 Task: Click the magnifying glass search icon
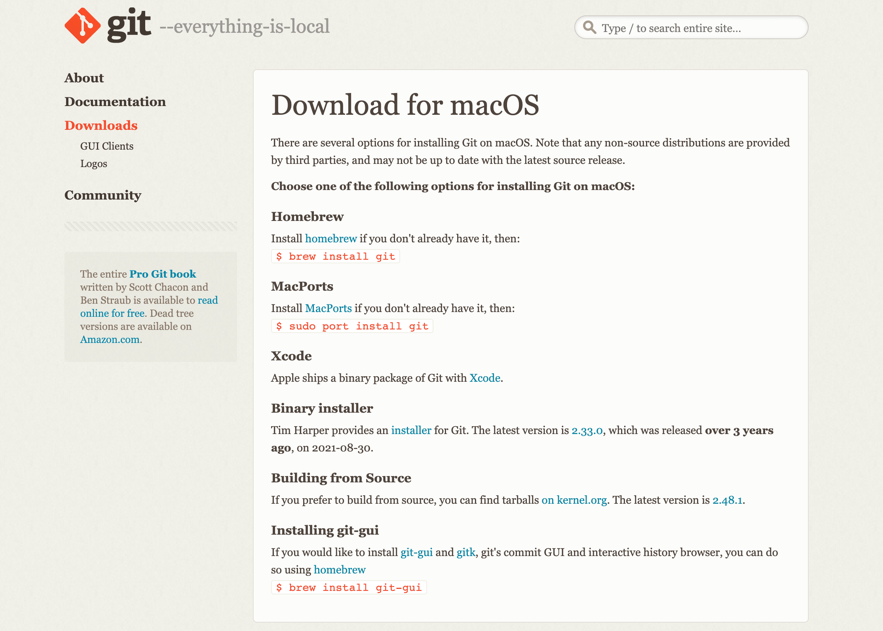point(589,27)
